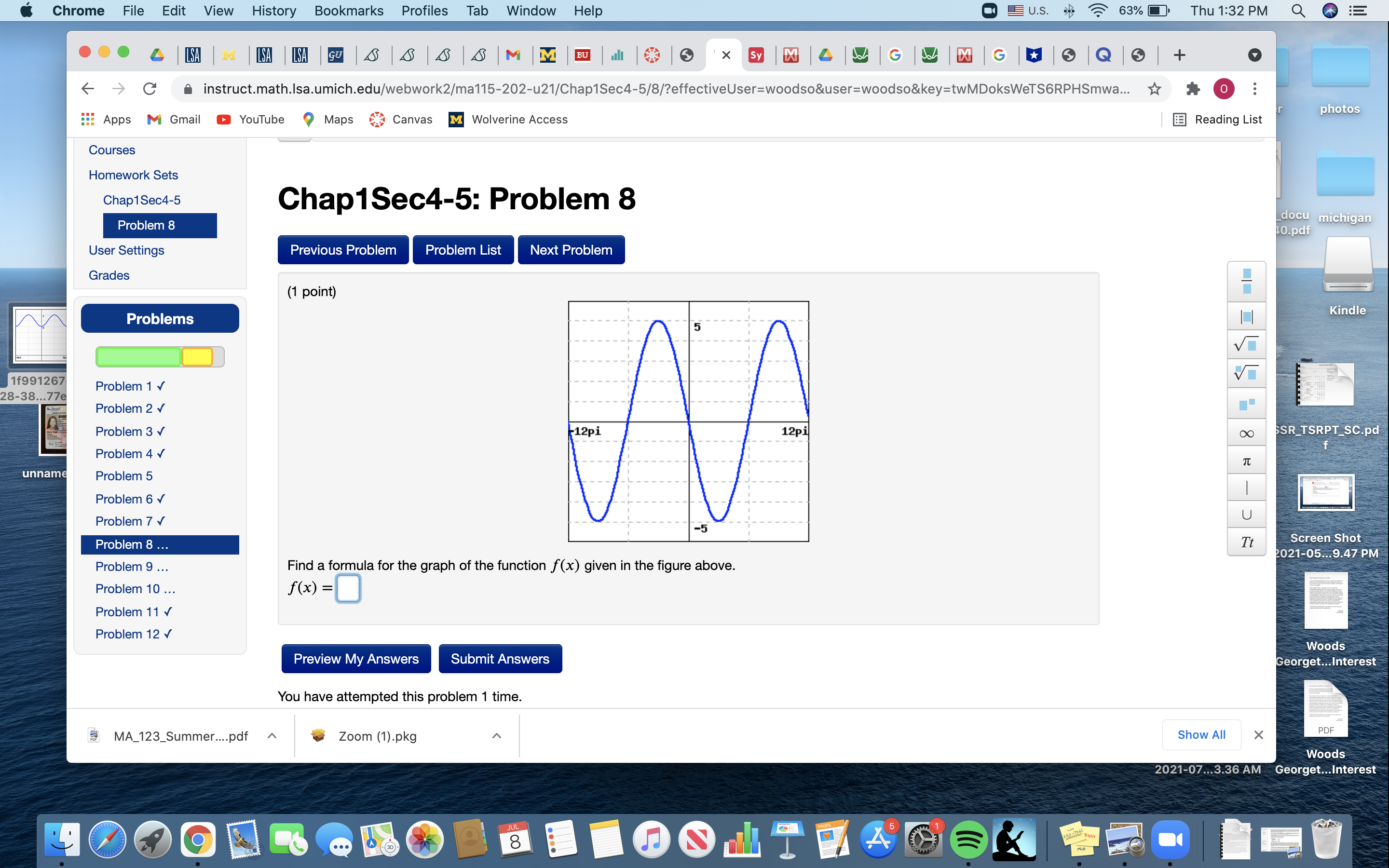Insert the infinity symbol
This screenshot has width=1389, height=868.
[1246, 434]
